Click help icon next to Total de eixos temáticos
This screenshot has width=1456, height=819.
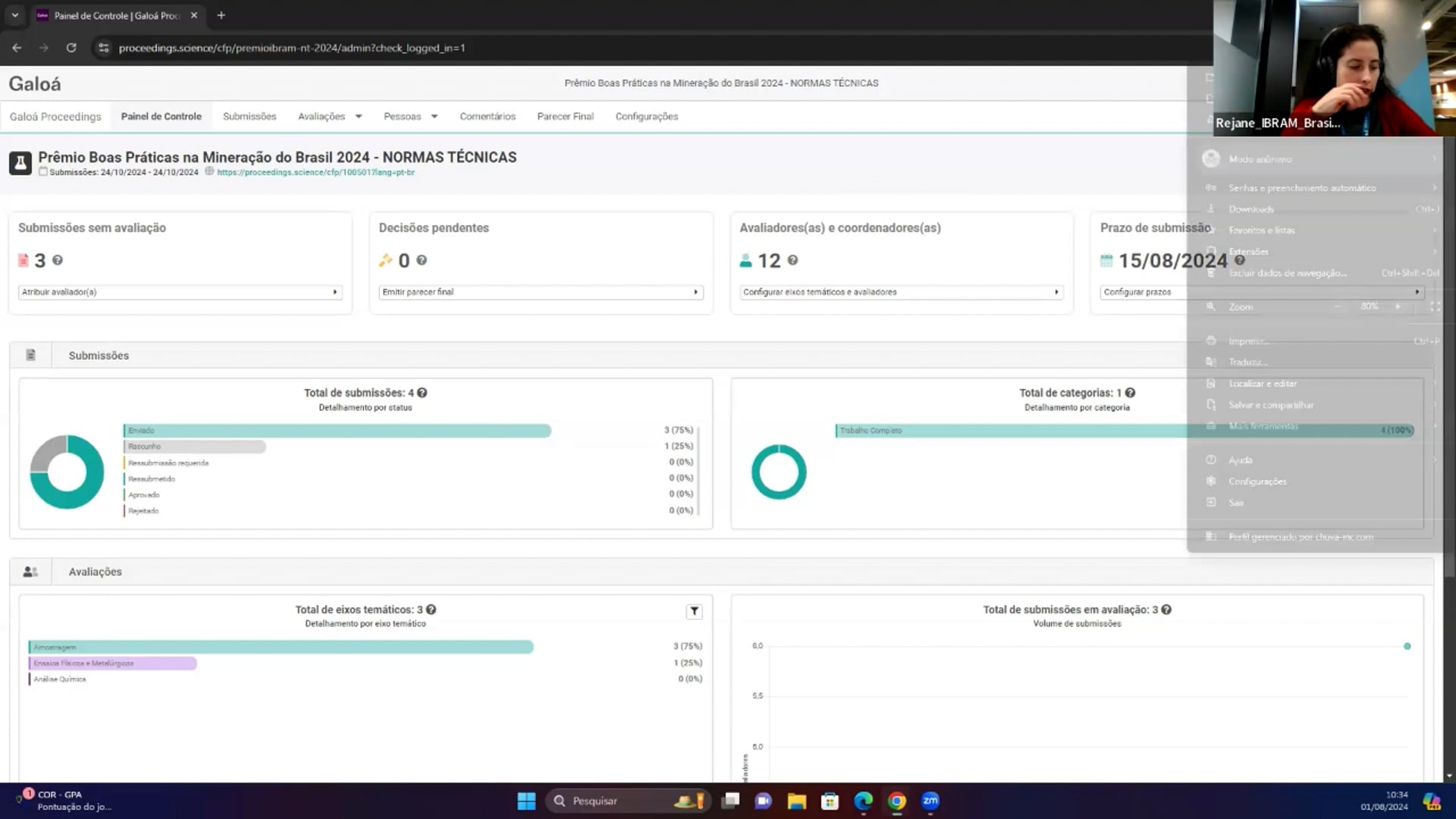pyautogui.click(x=431, y=610)
